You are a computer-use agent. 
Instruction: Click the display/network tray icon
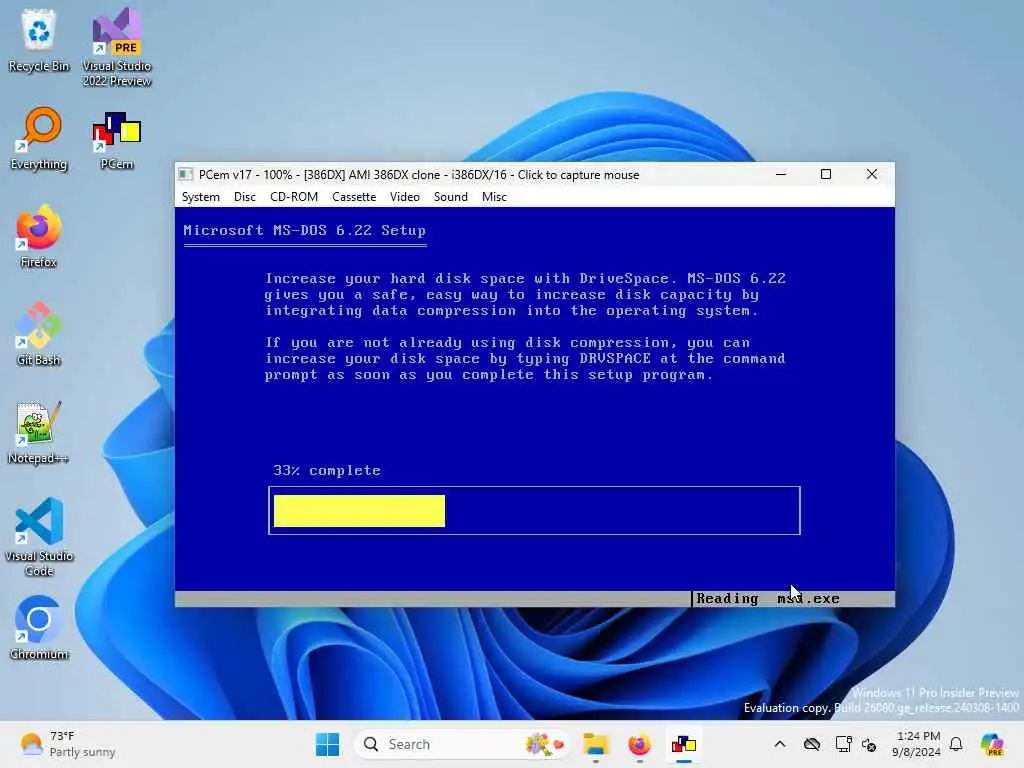coord(843,744)
